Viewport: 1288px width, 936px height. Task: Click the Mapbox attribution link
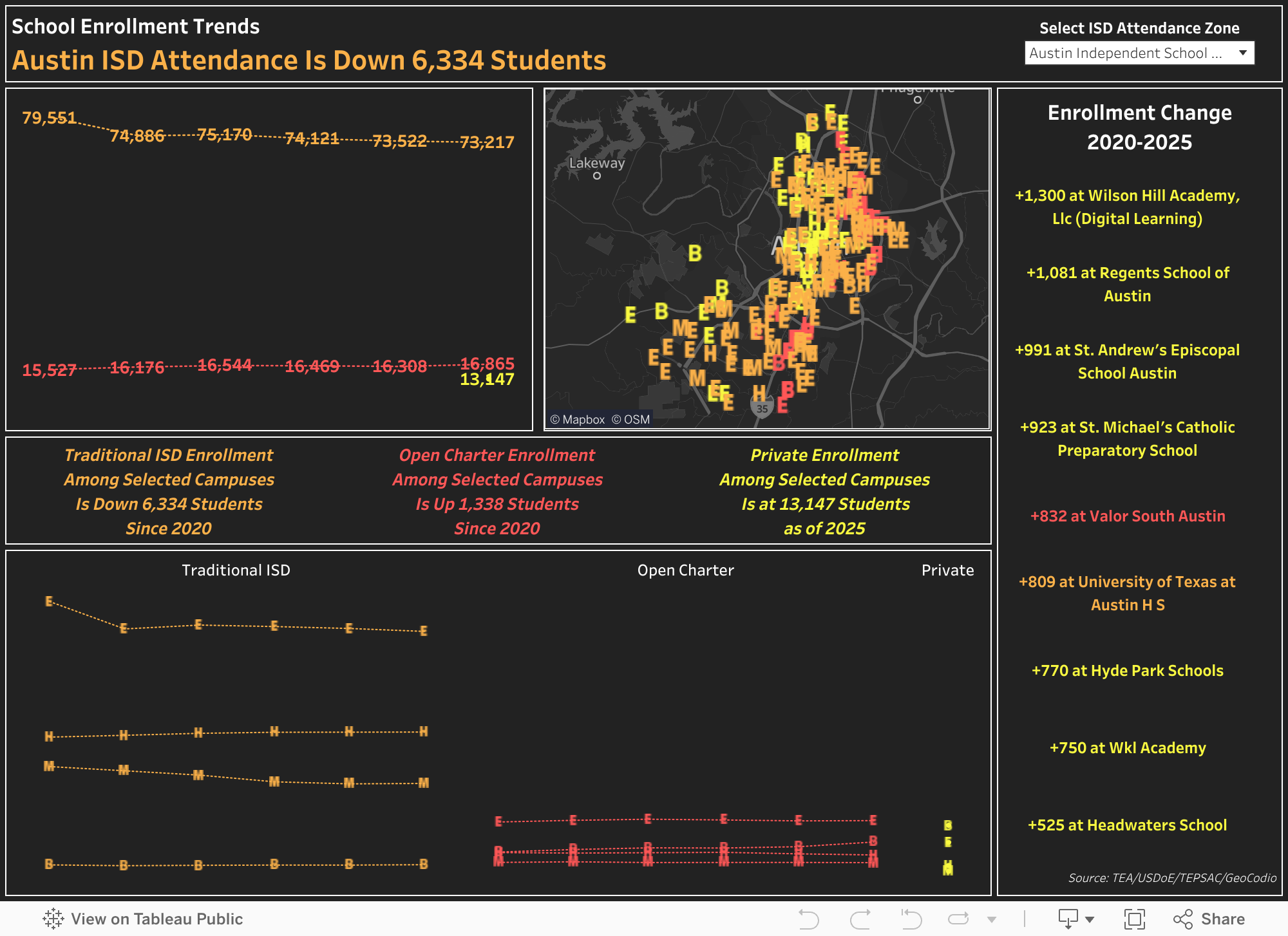pyautogui.click(x=578, y=420)
